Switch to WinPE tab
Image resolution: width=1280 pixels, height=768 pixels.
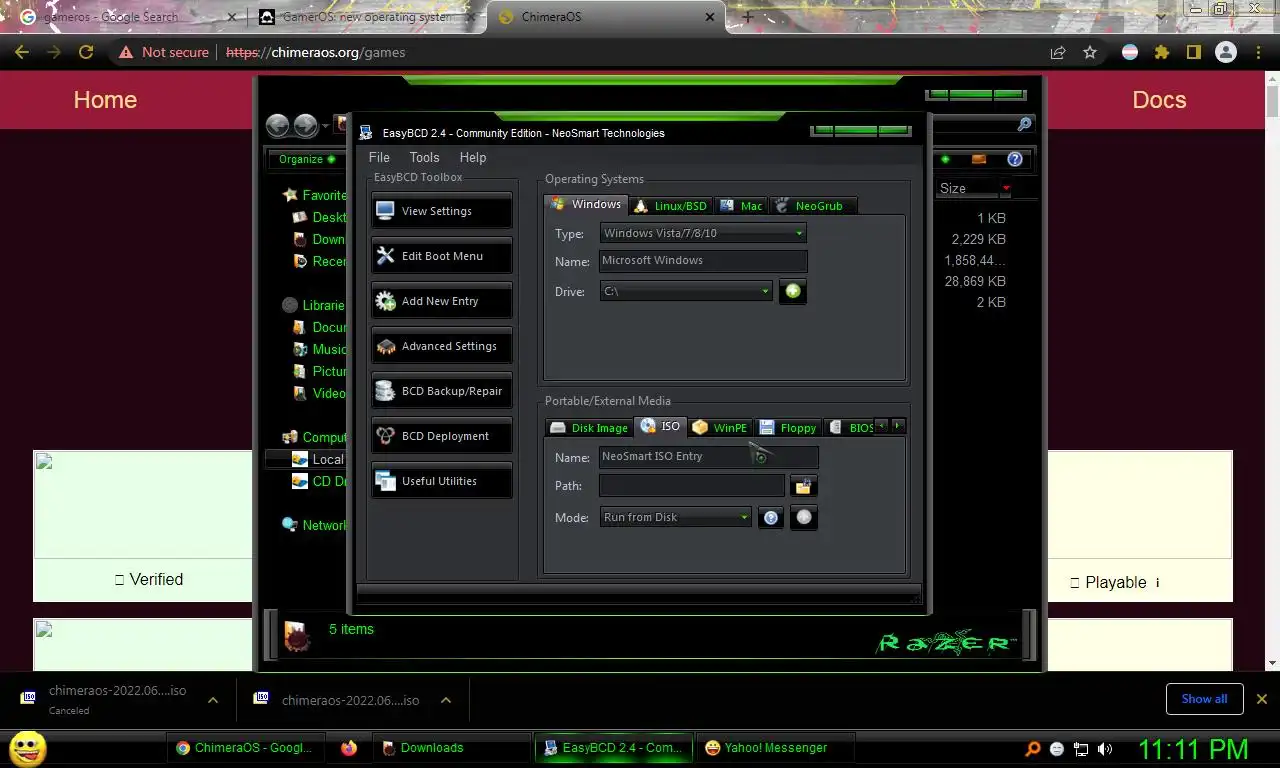(720, 428)
